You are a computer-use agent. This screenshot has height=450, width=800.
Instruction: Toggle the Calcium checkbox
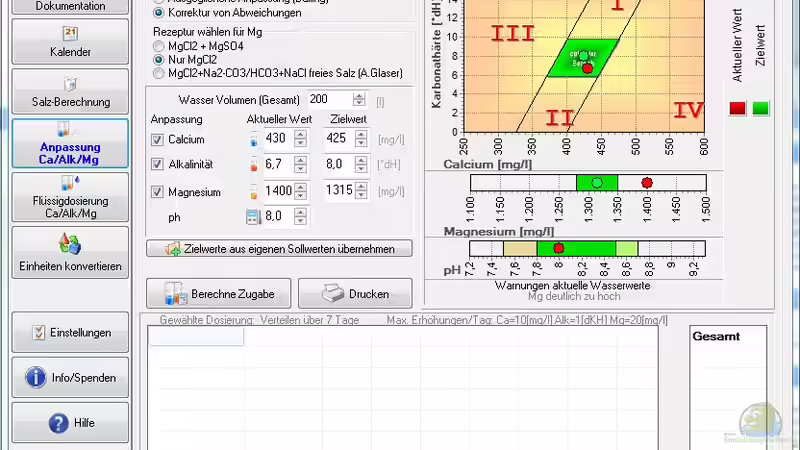(x=156, y=139)
